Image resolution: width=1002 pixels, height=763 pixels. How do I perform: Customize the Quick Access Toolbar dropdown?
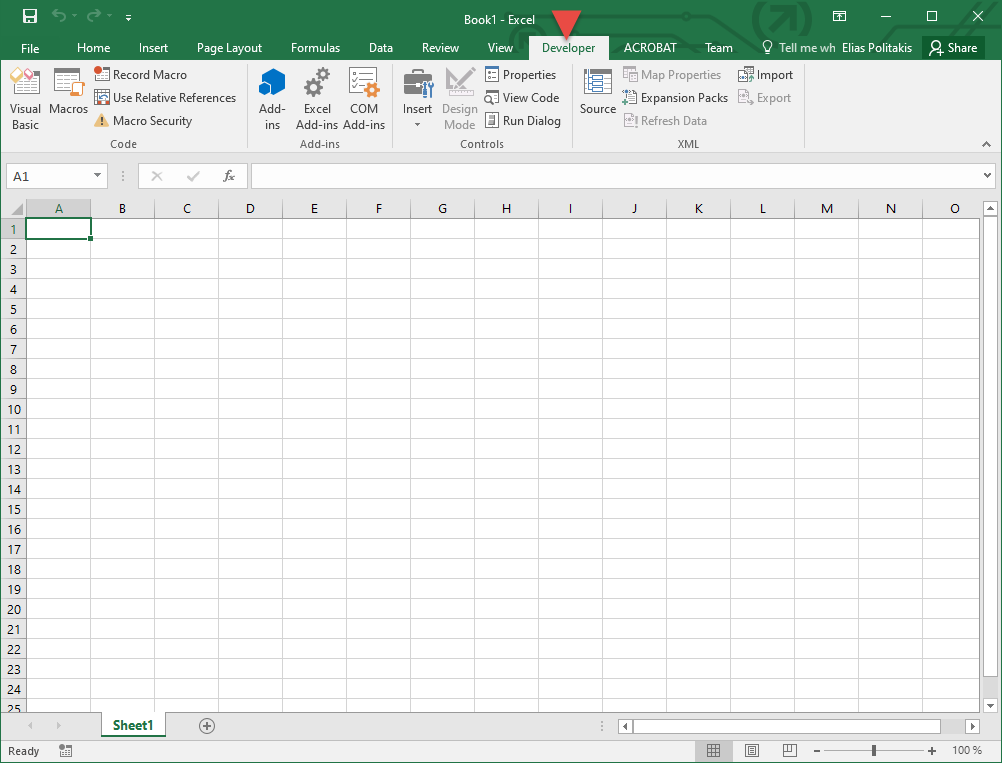coord(128,17)
